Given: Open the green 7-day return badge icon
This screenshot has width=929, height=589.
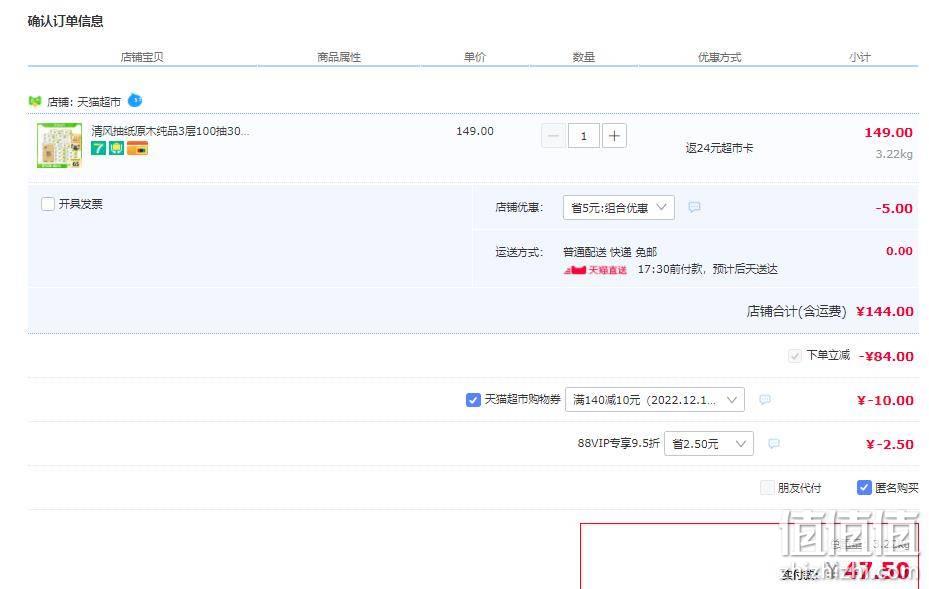Looking at the screenshot, I should [x=98, y=148].
